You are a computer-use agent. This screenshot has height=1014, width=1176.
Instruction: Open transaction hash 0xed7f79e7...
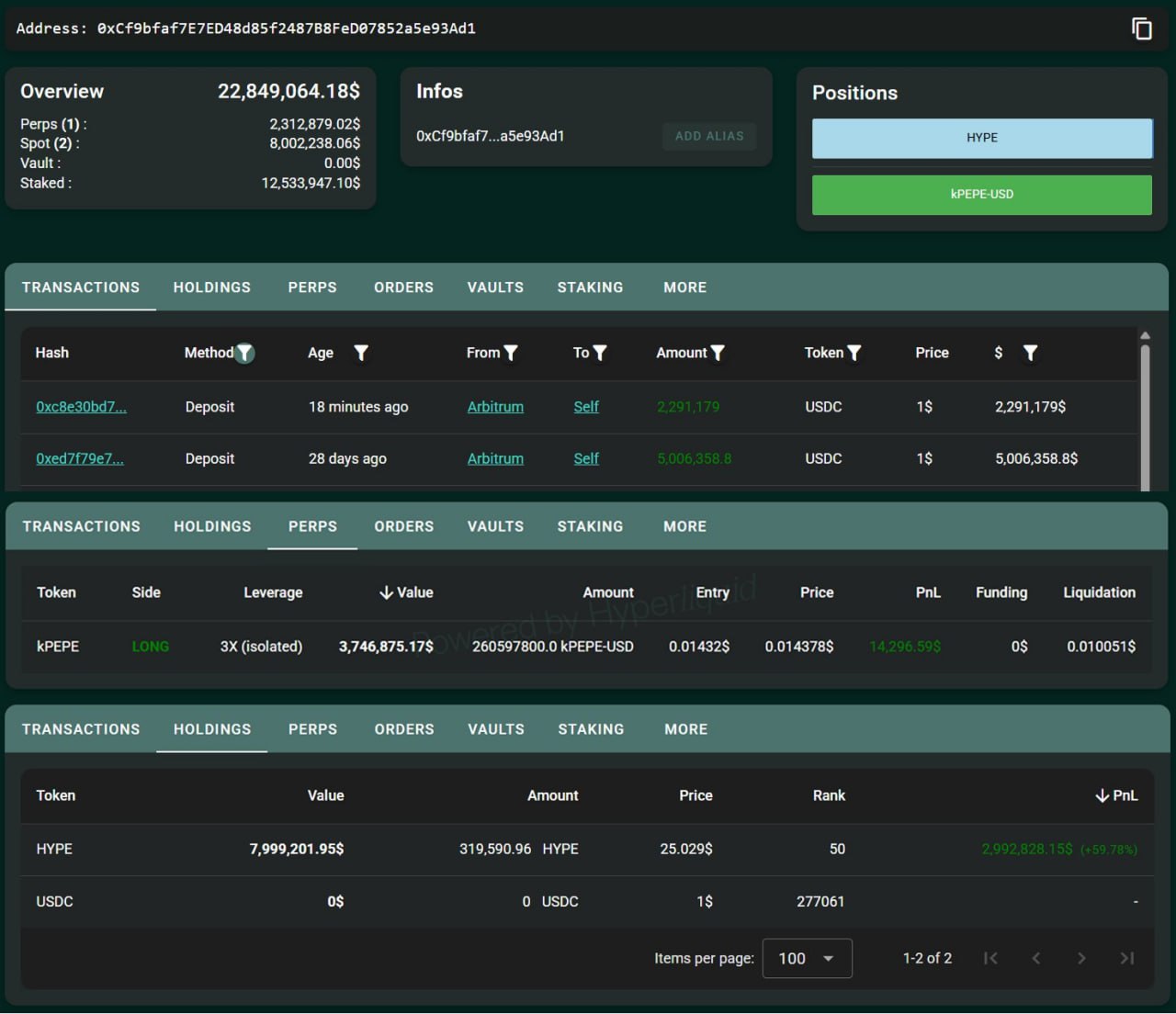coord(79,458)
